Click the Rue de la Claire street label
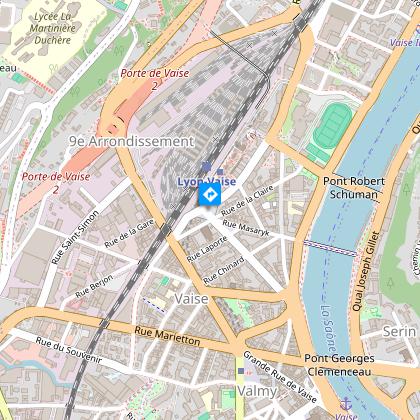 point(247,200)
